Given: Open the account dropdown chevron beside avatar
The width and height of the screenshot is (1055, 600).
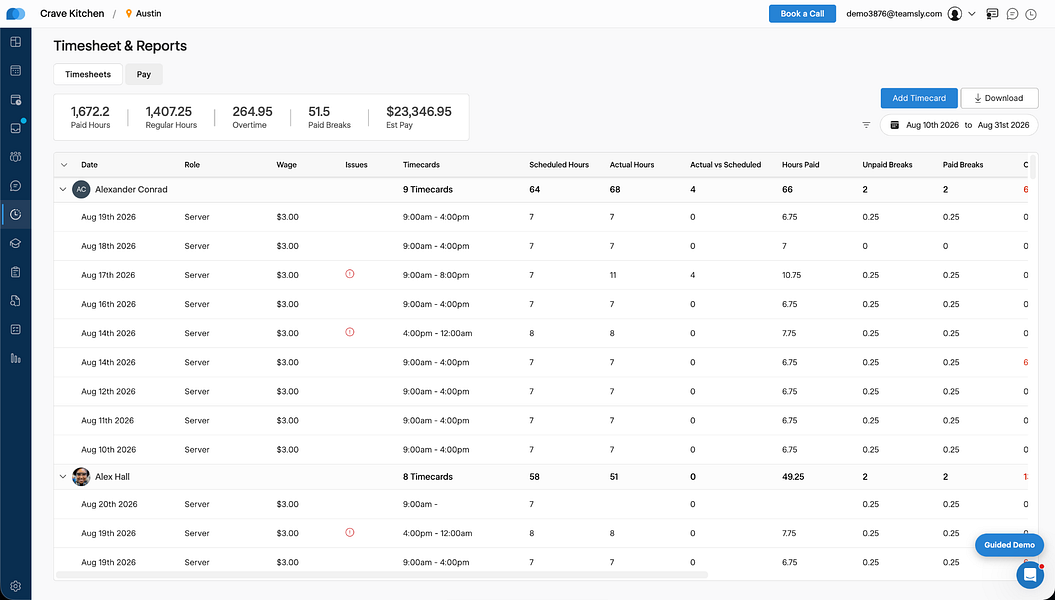Looking at the screenshot, I should (x=972, y=13).
